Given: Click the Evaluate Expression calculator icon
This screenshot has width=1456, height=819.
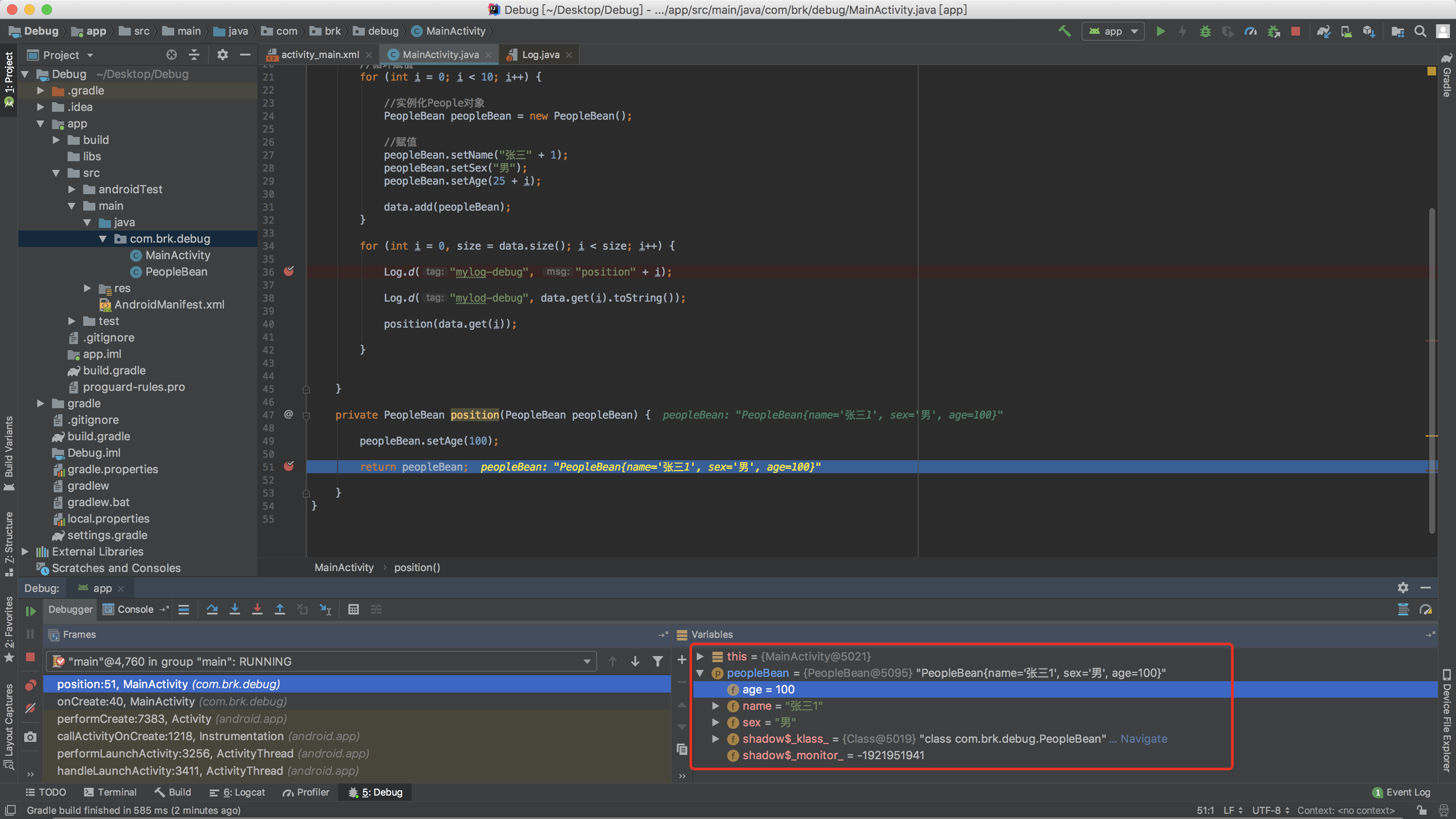Looking at the screenshot, I should [353, 609].
